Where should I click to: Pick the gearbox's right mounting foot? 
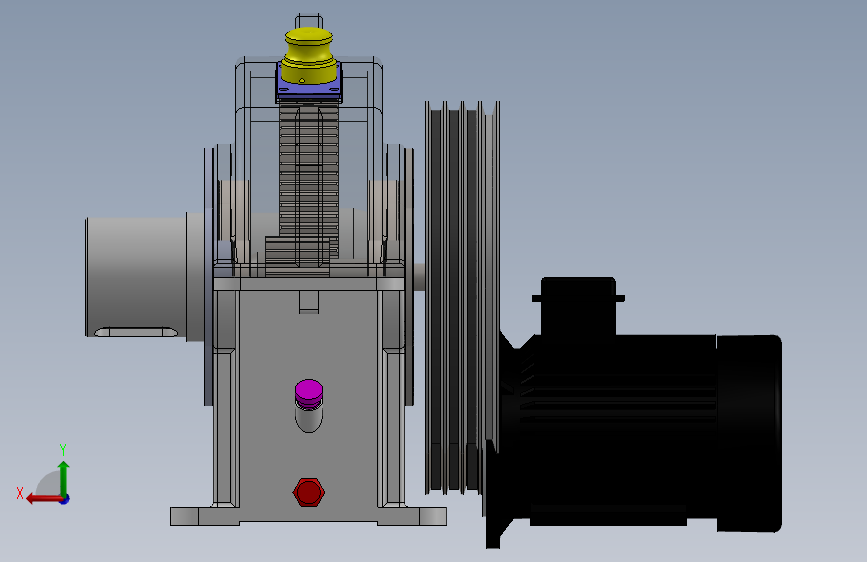tap(412, 517)
